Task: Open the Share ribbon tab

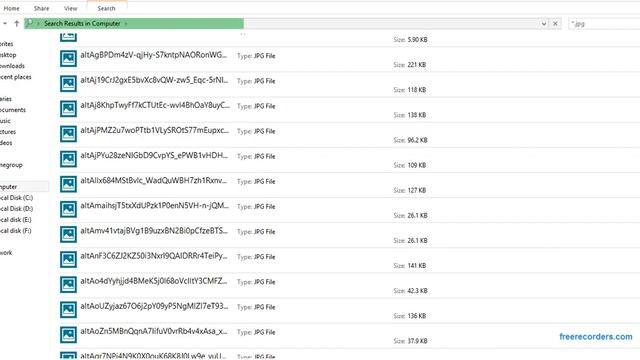Action: tap(41, 8)
